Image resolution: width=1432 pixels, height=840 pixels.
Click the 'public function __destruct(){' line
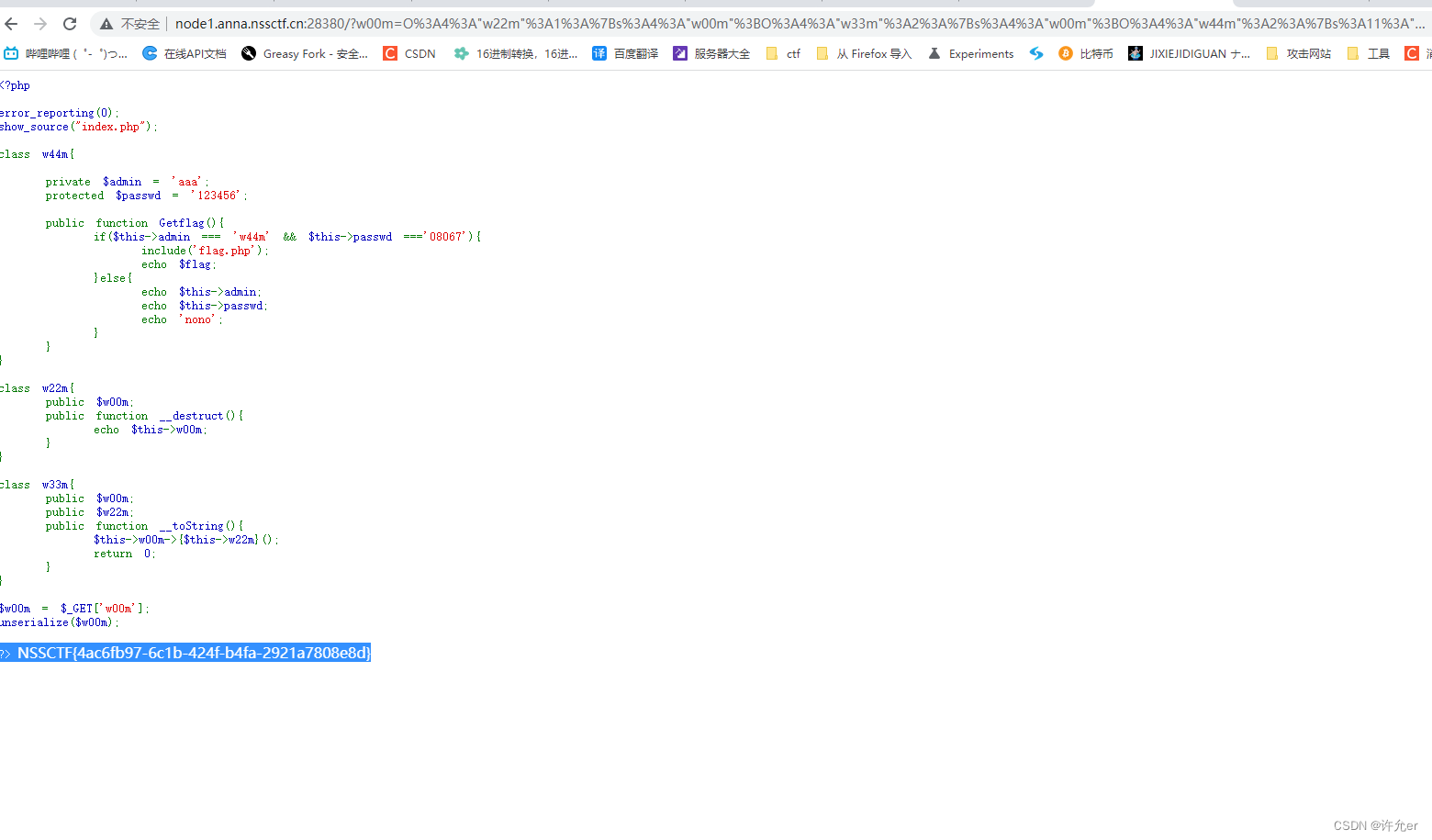(144, 416)
